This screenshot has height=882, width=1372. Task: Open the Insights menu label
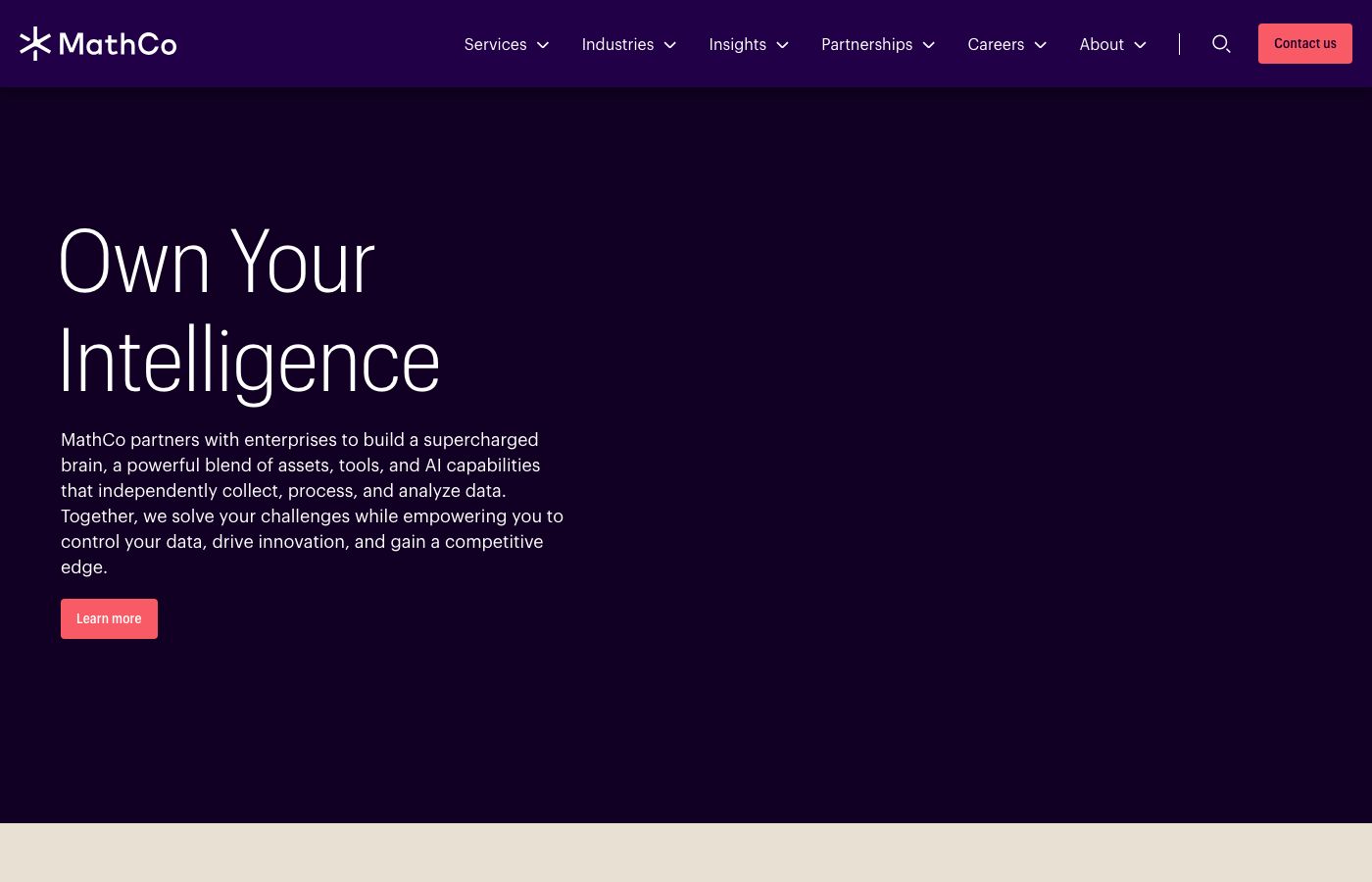[737, 44]
